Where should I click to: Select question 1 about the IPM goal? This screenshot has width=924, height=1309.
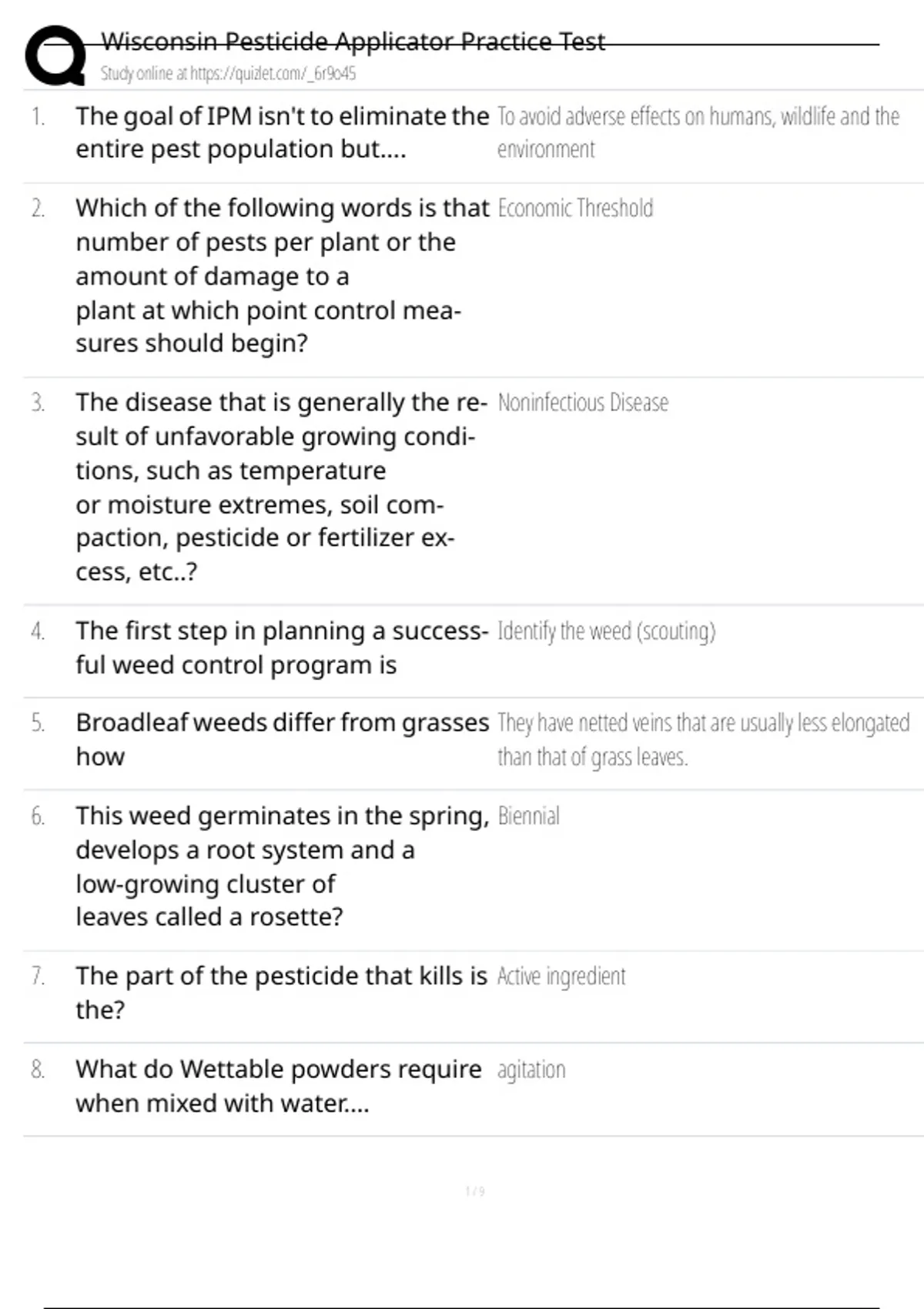pyautogui.click(x=282, y=132)
